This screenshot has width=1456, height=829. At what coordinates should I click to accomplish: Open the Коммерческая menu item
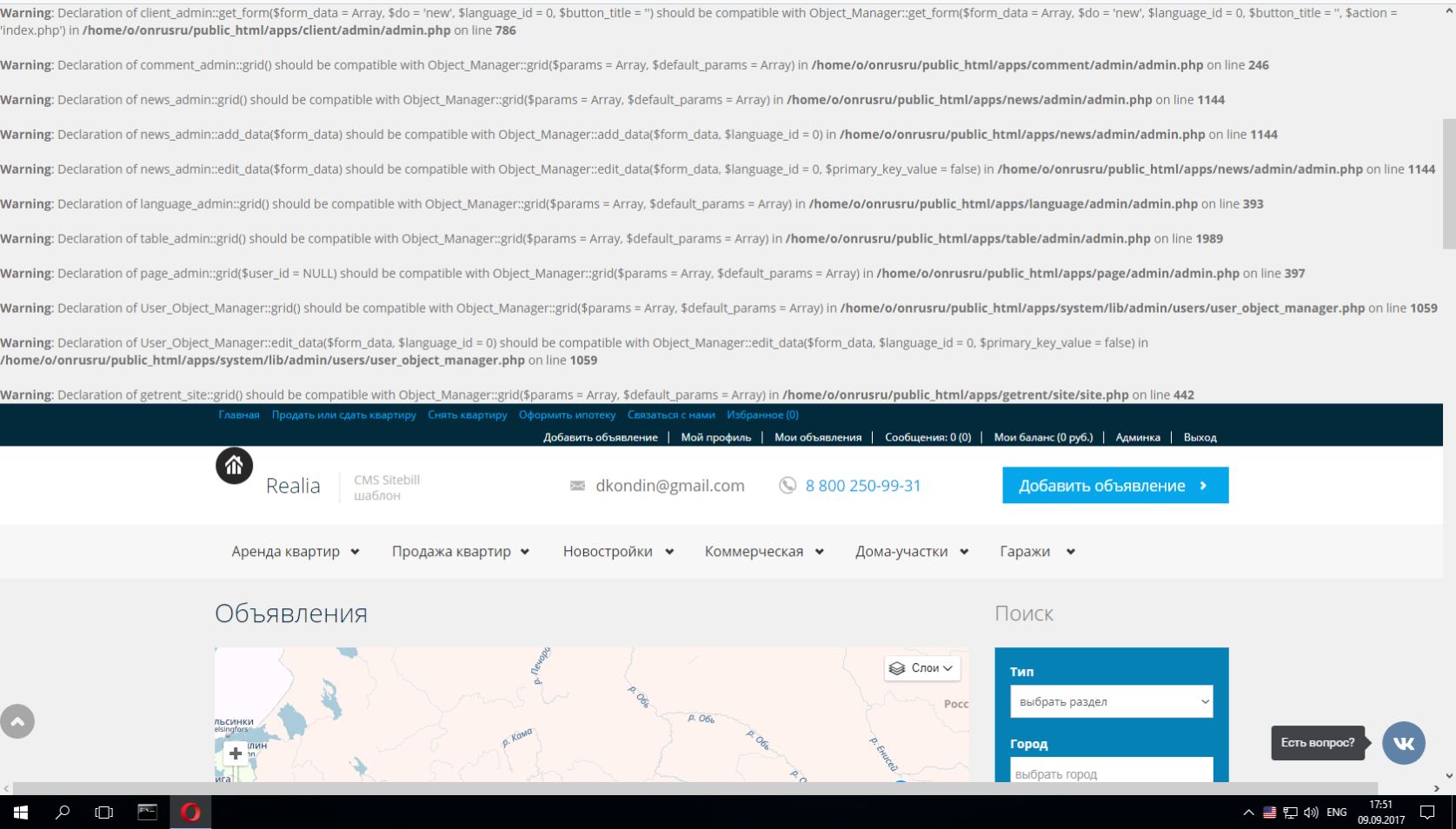coord(763,552)
